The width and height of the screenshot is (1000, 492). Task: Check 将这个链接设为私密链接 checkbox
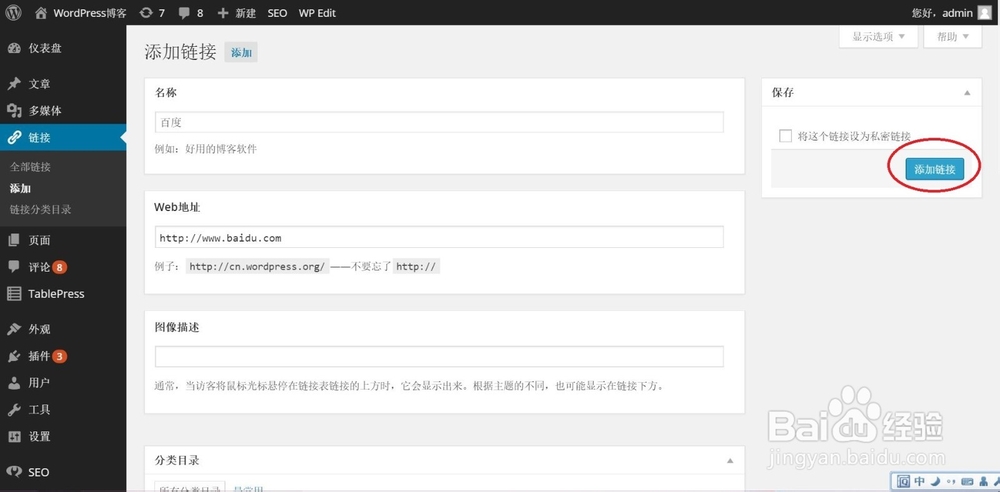pos(786,136)
